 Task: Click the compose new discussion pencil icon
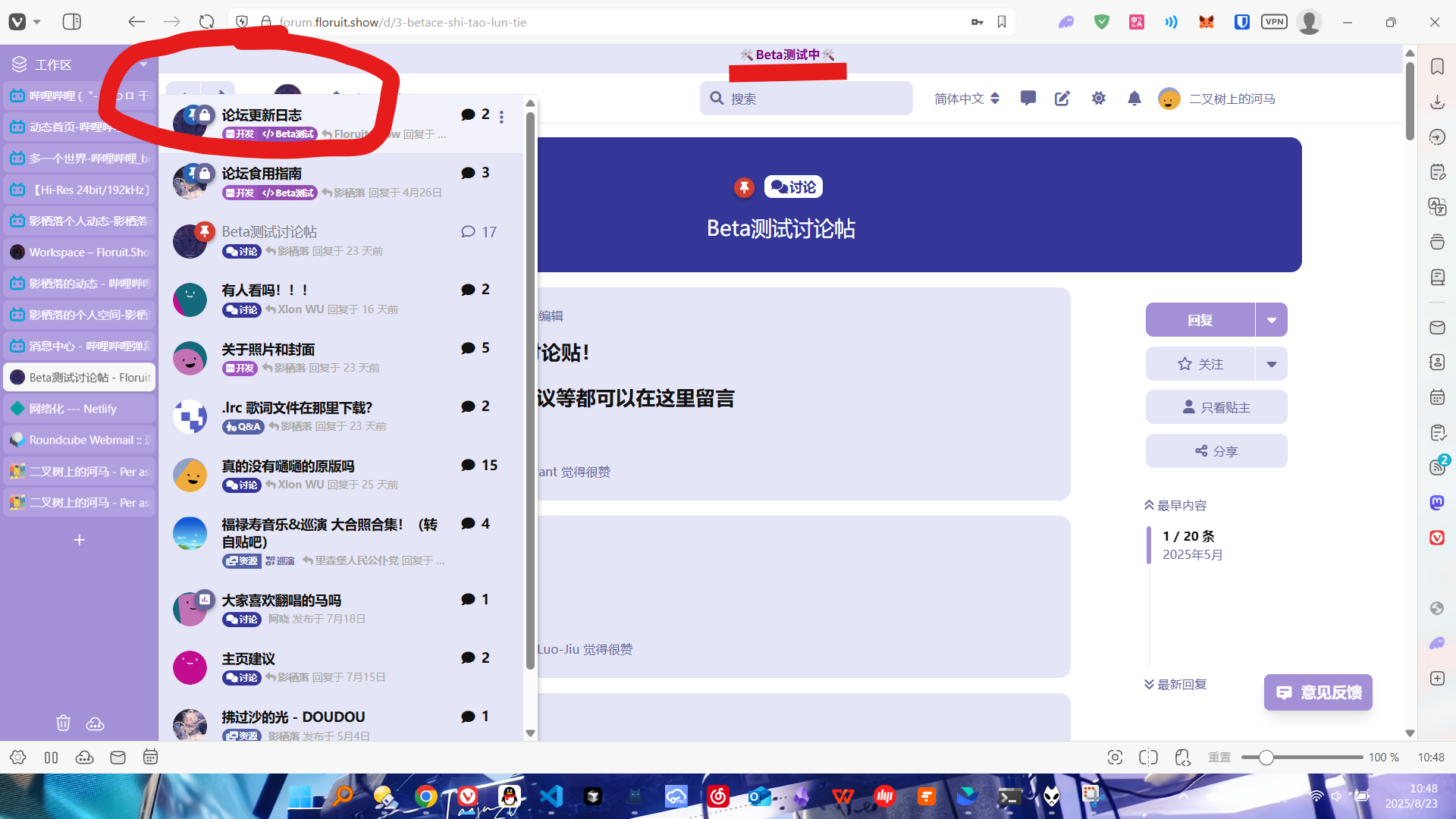pyautogui.click(x=1062, y=99)
